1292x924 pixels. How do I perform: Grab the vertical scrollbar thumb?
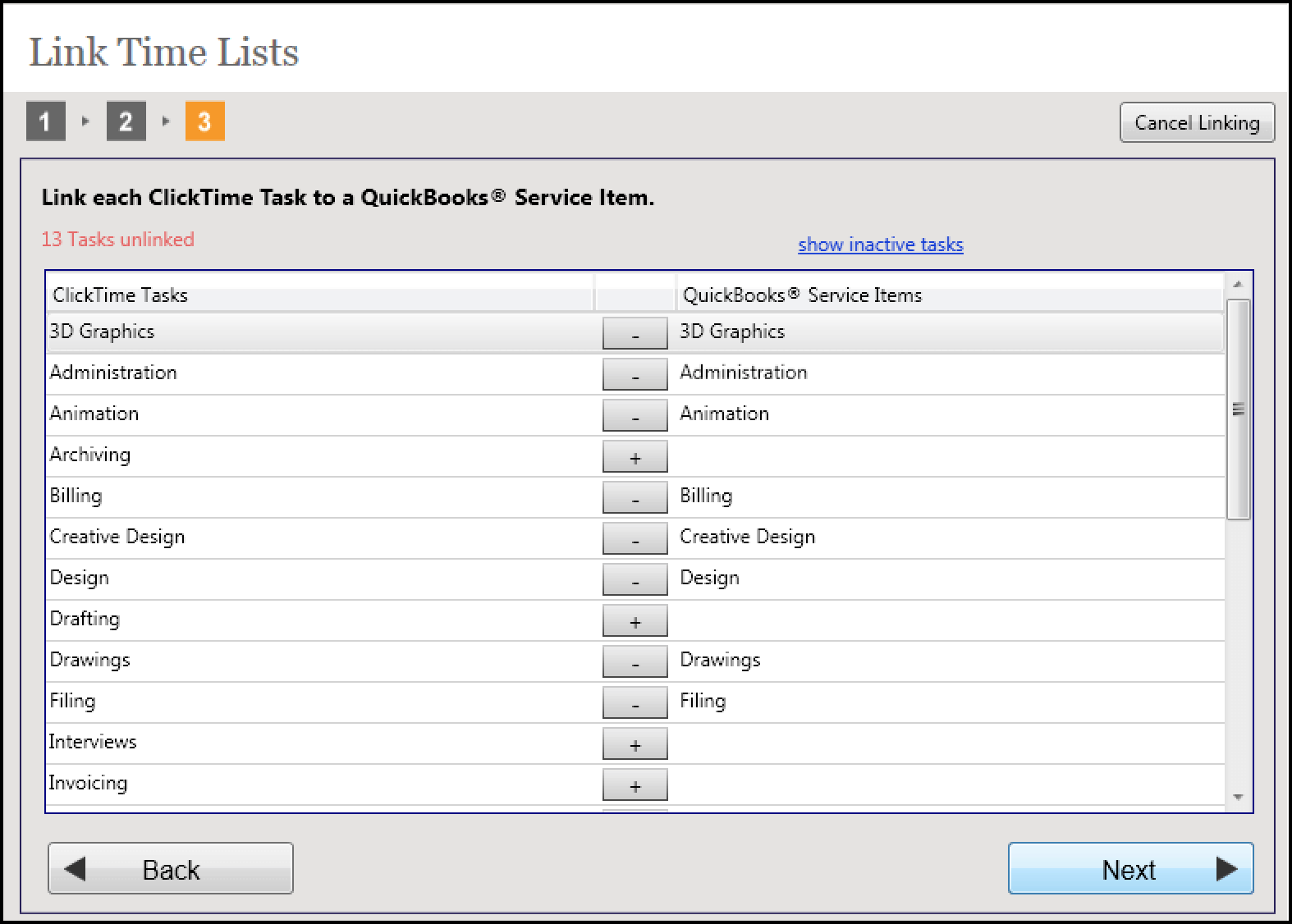point(1238,409)
